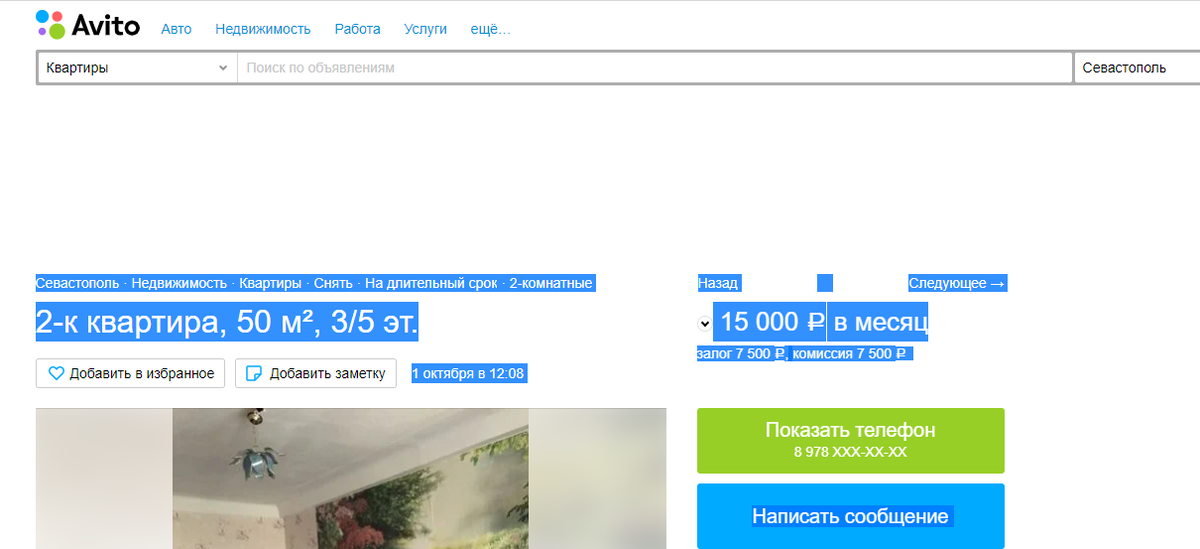Click the 15 000 ₽ price text
This screenshot has height=549, width=1200.
pos(770,322)
